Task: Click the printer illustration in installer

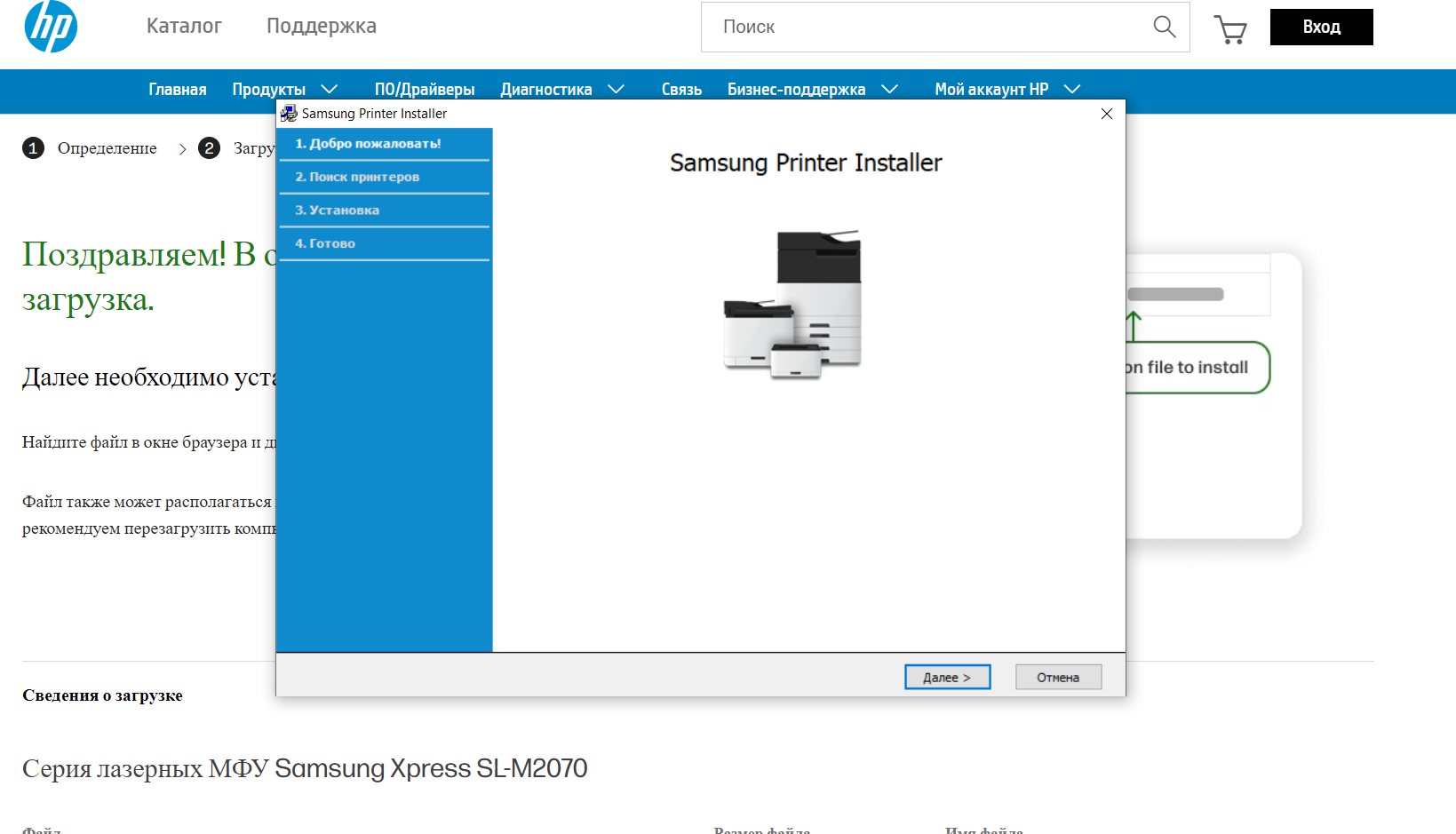Action: (793, 305)
